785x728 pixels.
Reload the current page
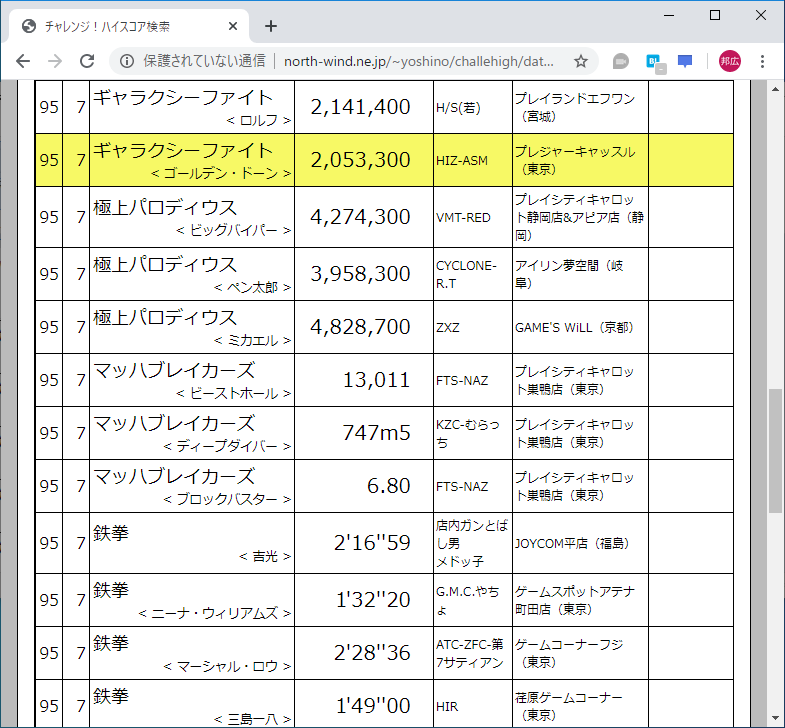pos(87,61)
